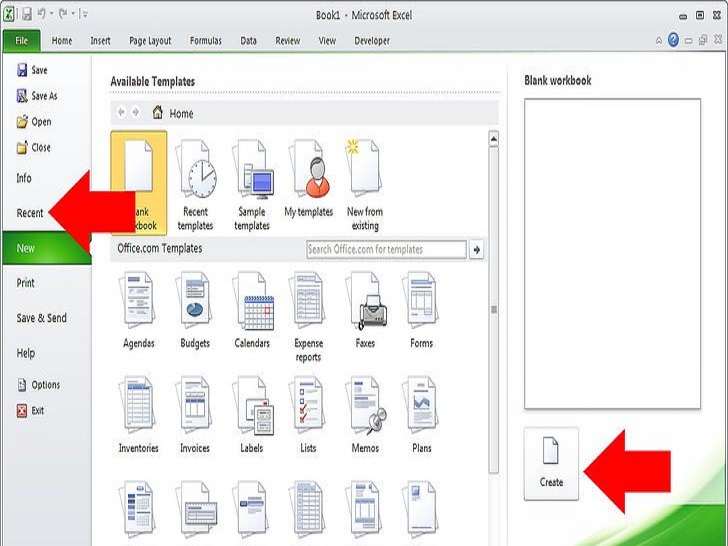
Task: Click the Create button
Action: (551, 464)
